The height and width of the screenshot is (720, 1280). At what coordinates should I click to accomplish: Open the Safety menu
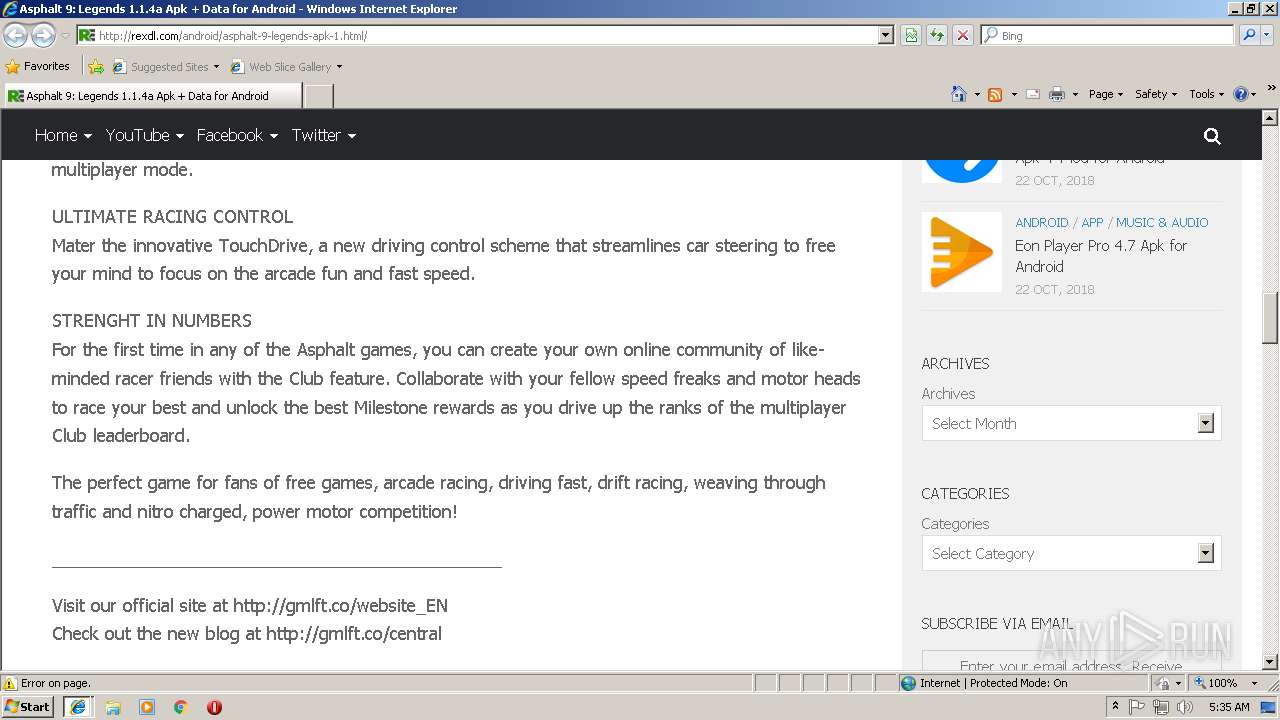(1155, 94)
